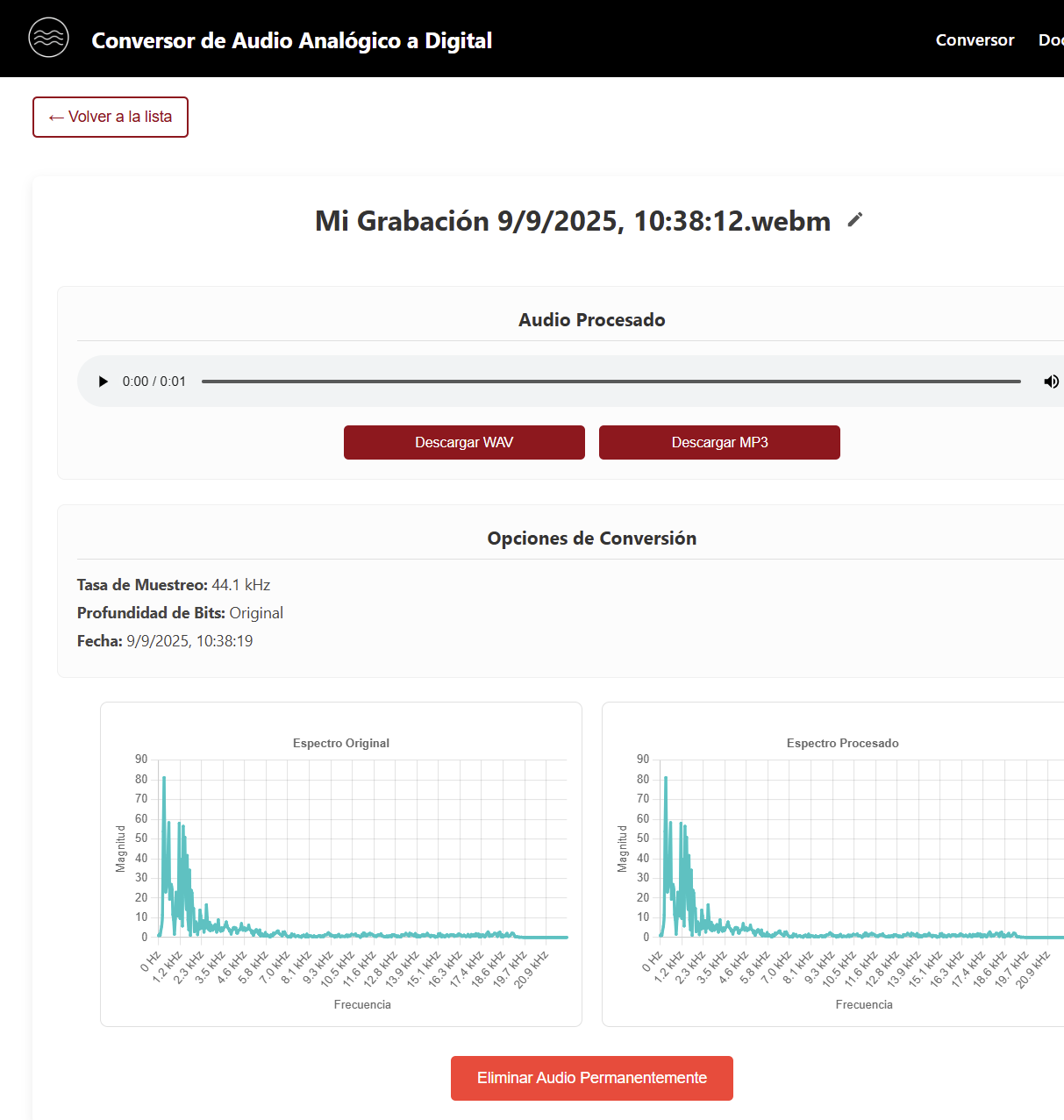Click the recording file name heading

[x=572, y=221]
